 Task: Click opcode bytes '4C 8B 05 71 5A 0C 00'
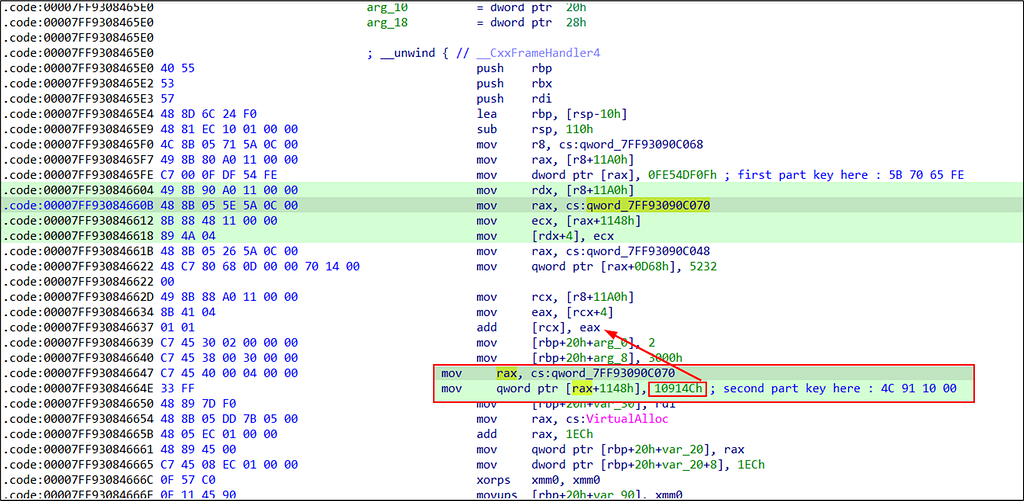point(229,144)
